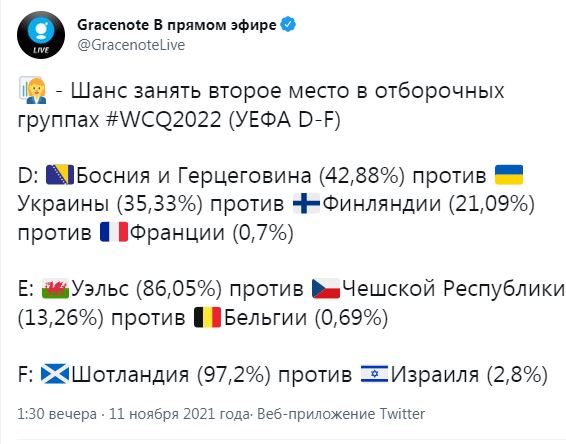Screen dimensions: 566x444
Task: Click the blue verified badge icon
Action: [288, 25]
